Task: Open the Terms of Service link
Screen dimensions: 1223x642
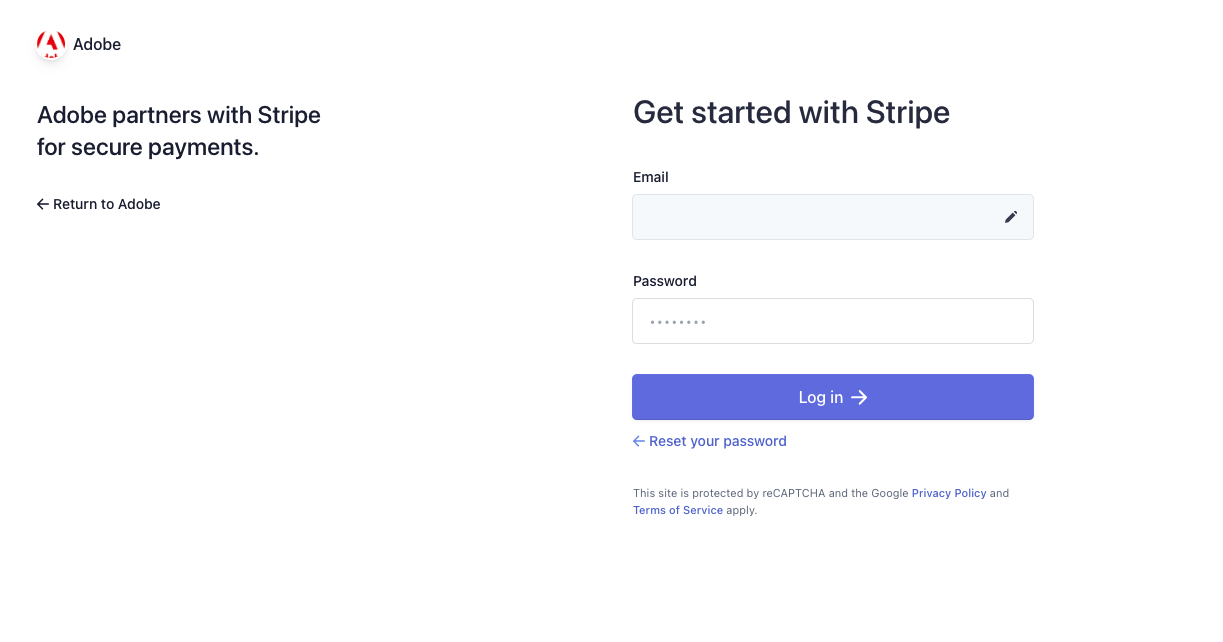Action: [678, 510]
